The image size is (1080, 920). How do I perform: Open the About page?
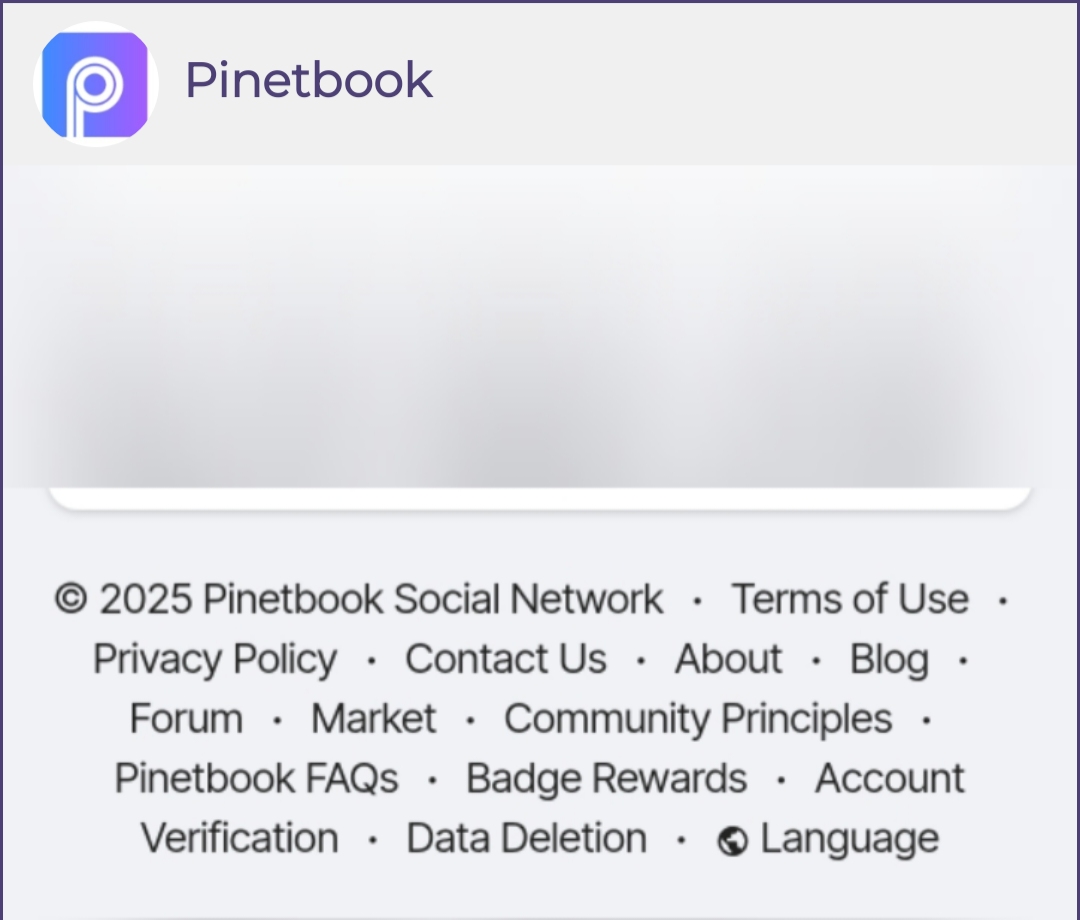click(x=728, y=659)
